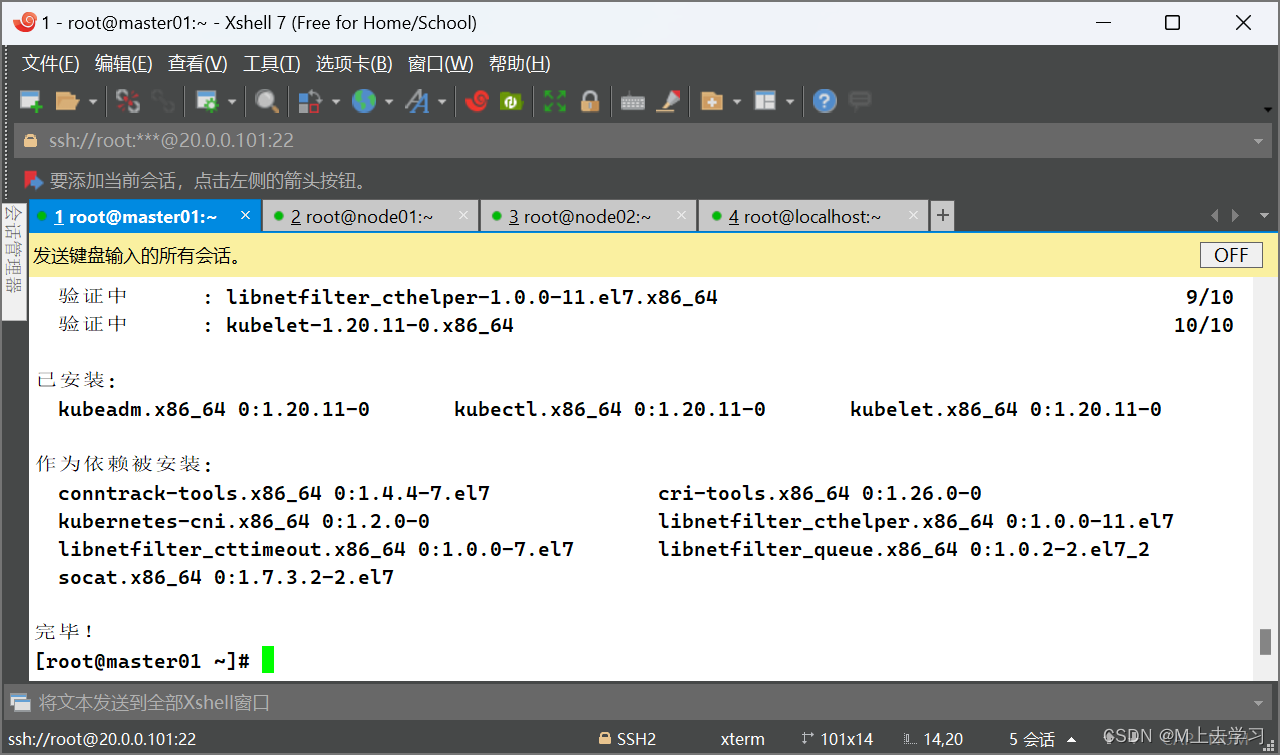This screenshot has width=1280, height=755.
Task: Click the globe encoding icon
Action: pyautogui.click(x=364, y=101)
